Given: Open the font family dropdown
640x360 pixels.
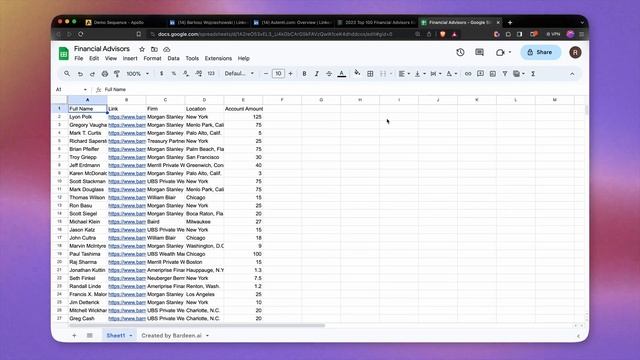Looking at the screenshot, I should [239, 74].
